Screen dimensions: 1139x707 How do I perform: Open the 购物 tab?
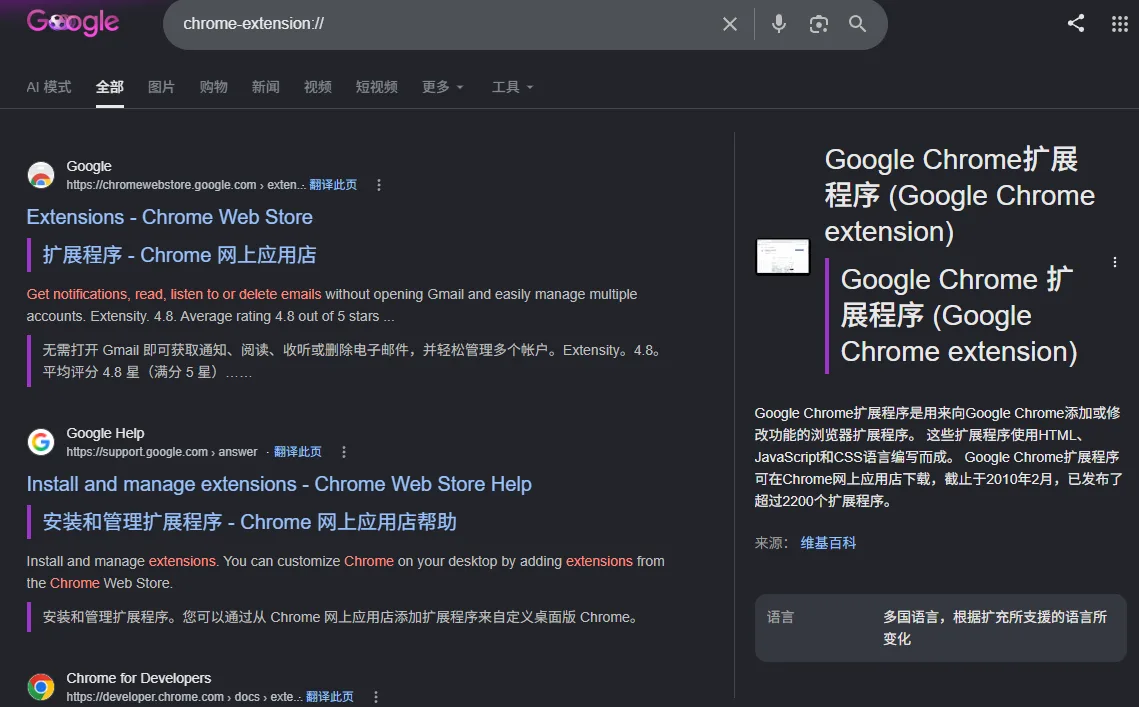214,87
